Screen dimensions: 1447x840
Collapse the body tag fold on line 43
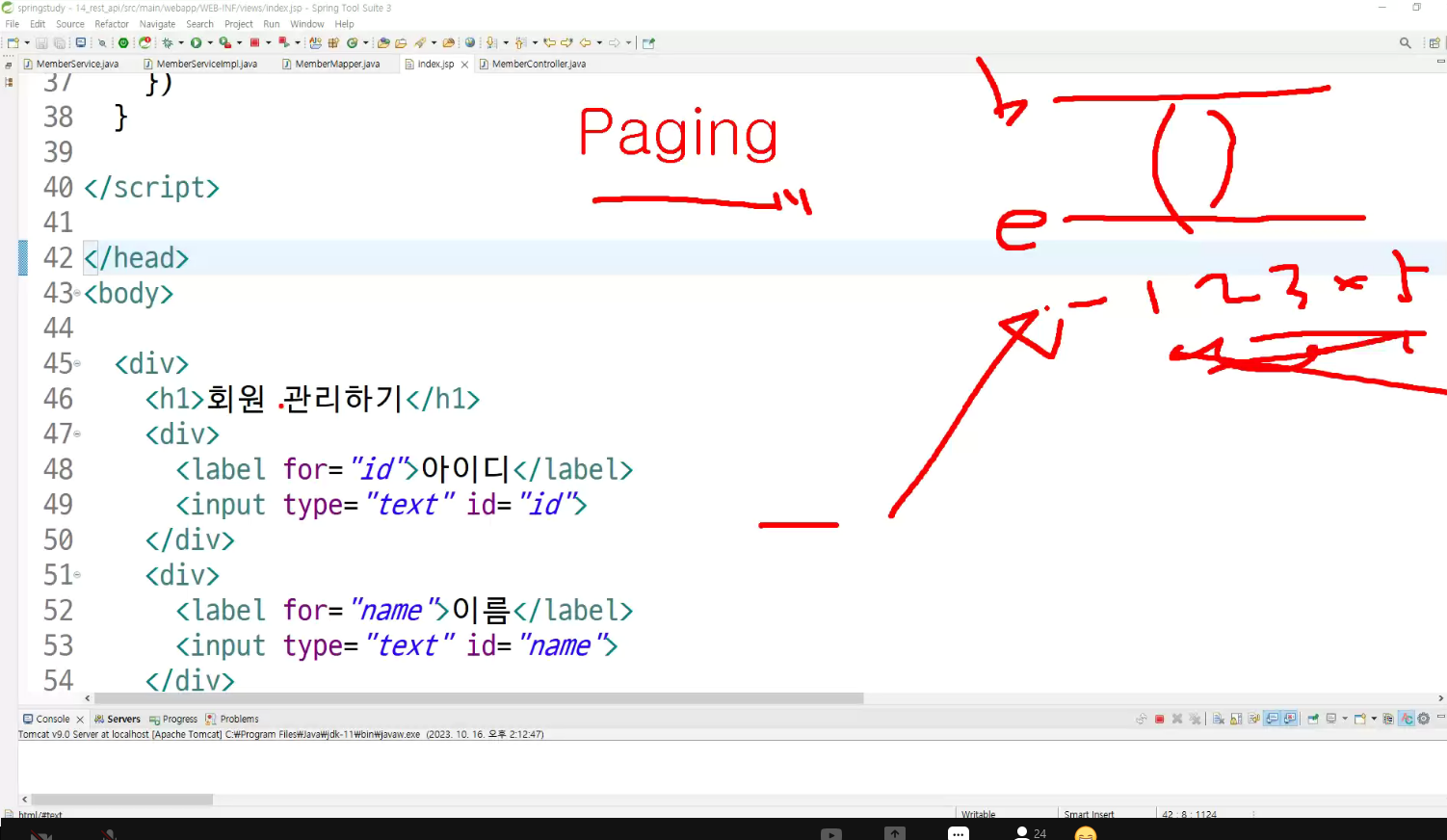point(77,293)
